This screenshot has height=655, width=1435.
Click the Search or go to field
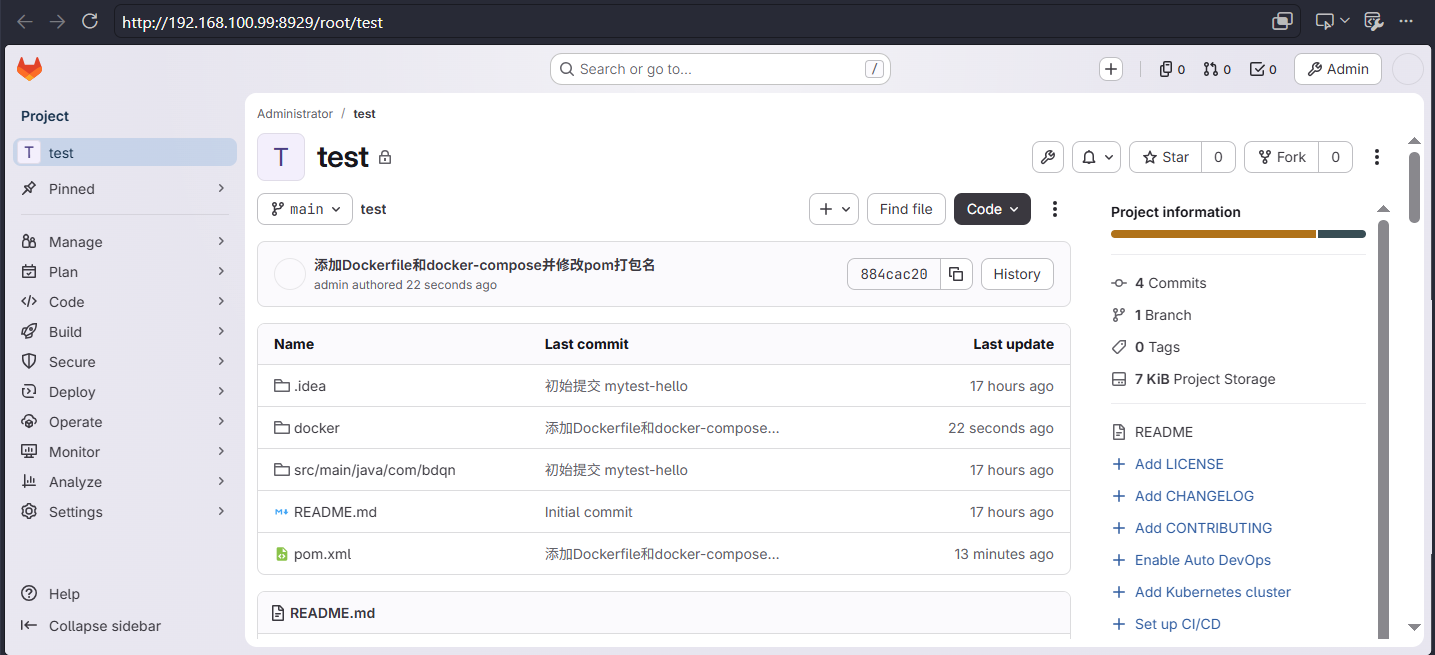tap(720, 69)
